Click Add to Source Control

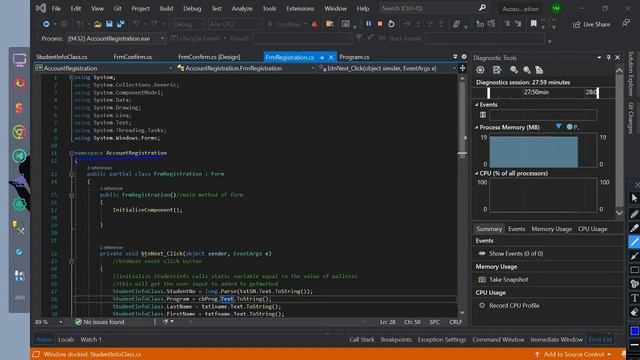(573, 354)
